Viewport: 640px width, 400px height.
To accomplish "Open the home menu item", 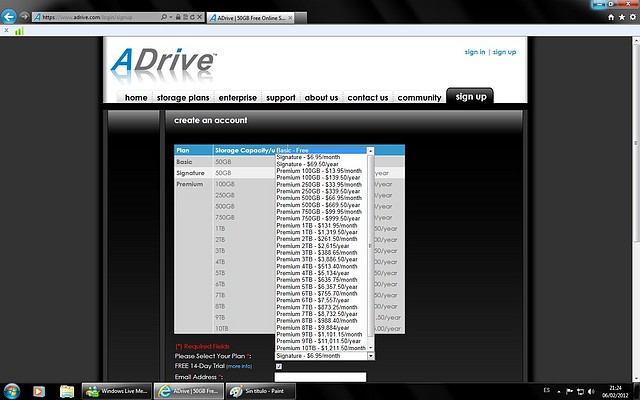I will coord(136,98).
